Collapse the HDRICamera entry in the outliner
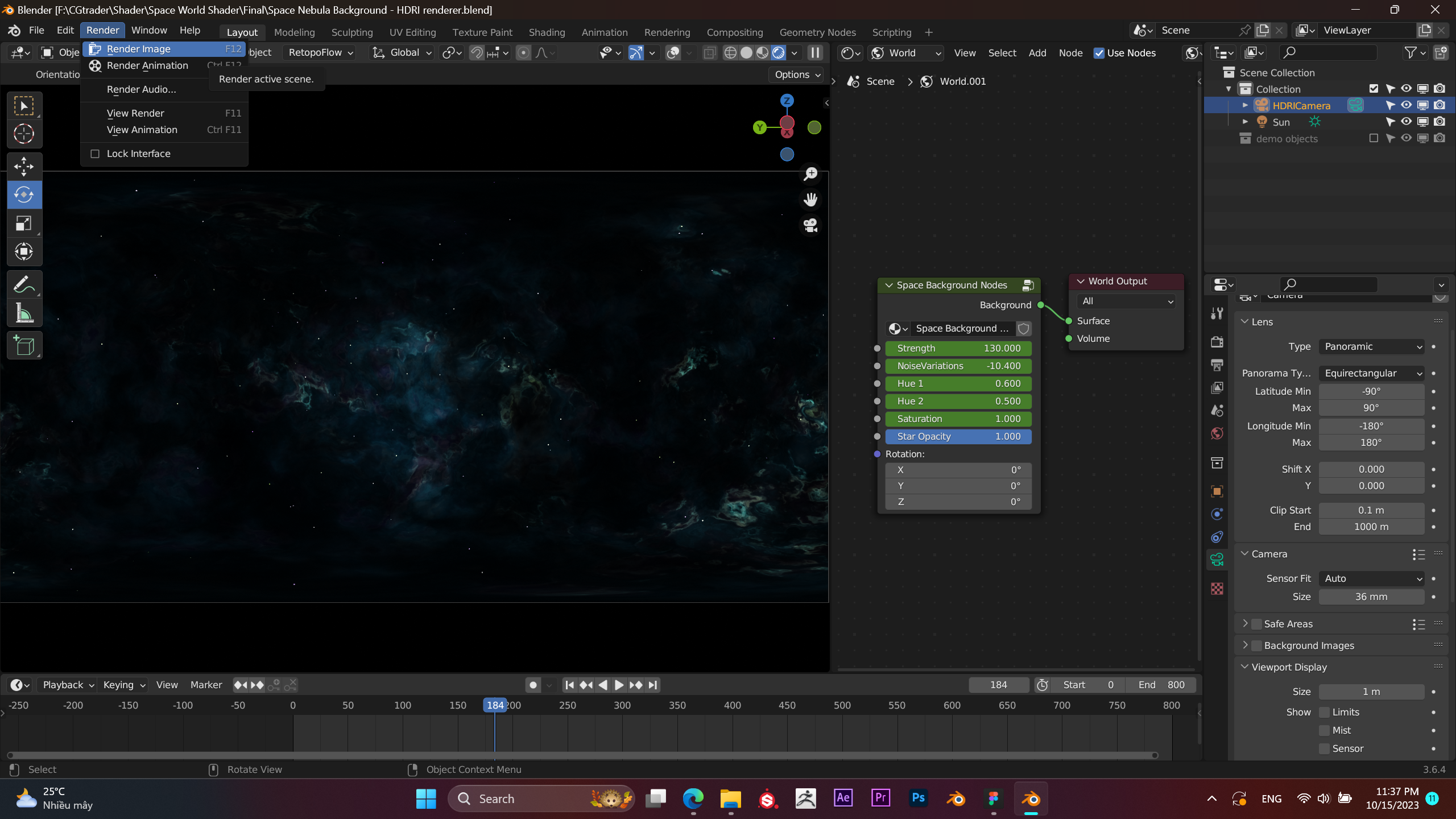 click(x=1245, y=105)
